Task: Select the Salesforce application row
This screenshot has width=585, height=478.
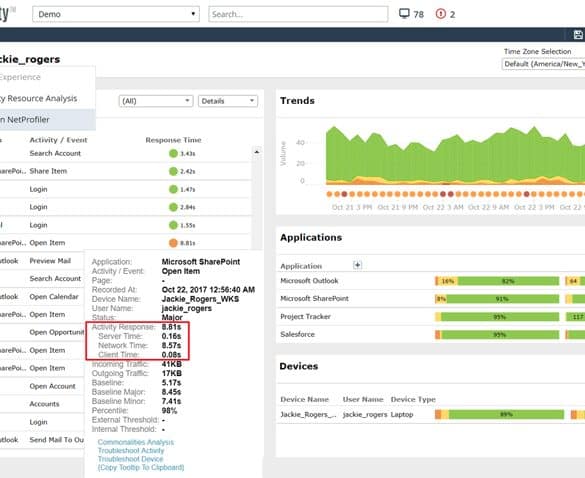Action: tap(431, 334)
